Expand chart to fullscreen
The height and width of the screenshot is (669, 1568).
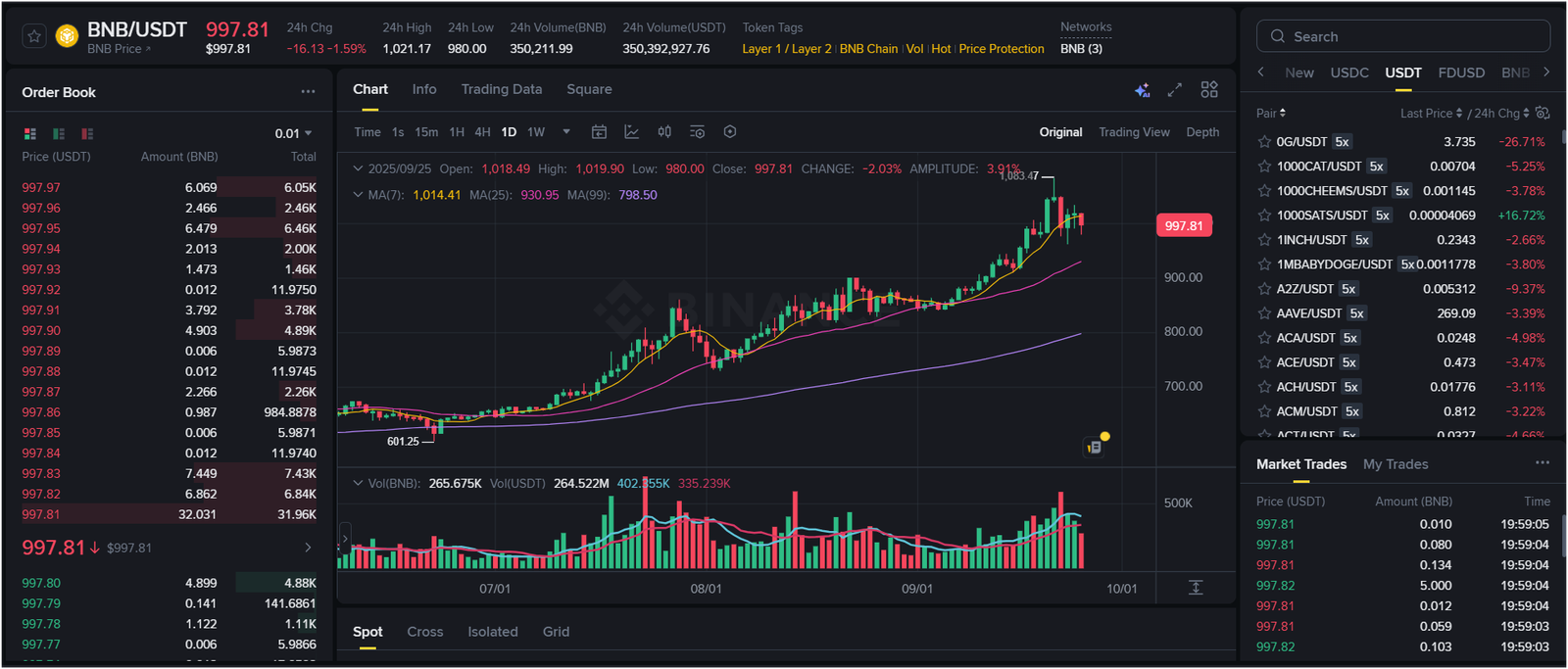coord(1175,90)
